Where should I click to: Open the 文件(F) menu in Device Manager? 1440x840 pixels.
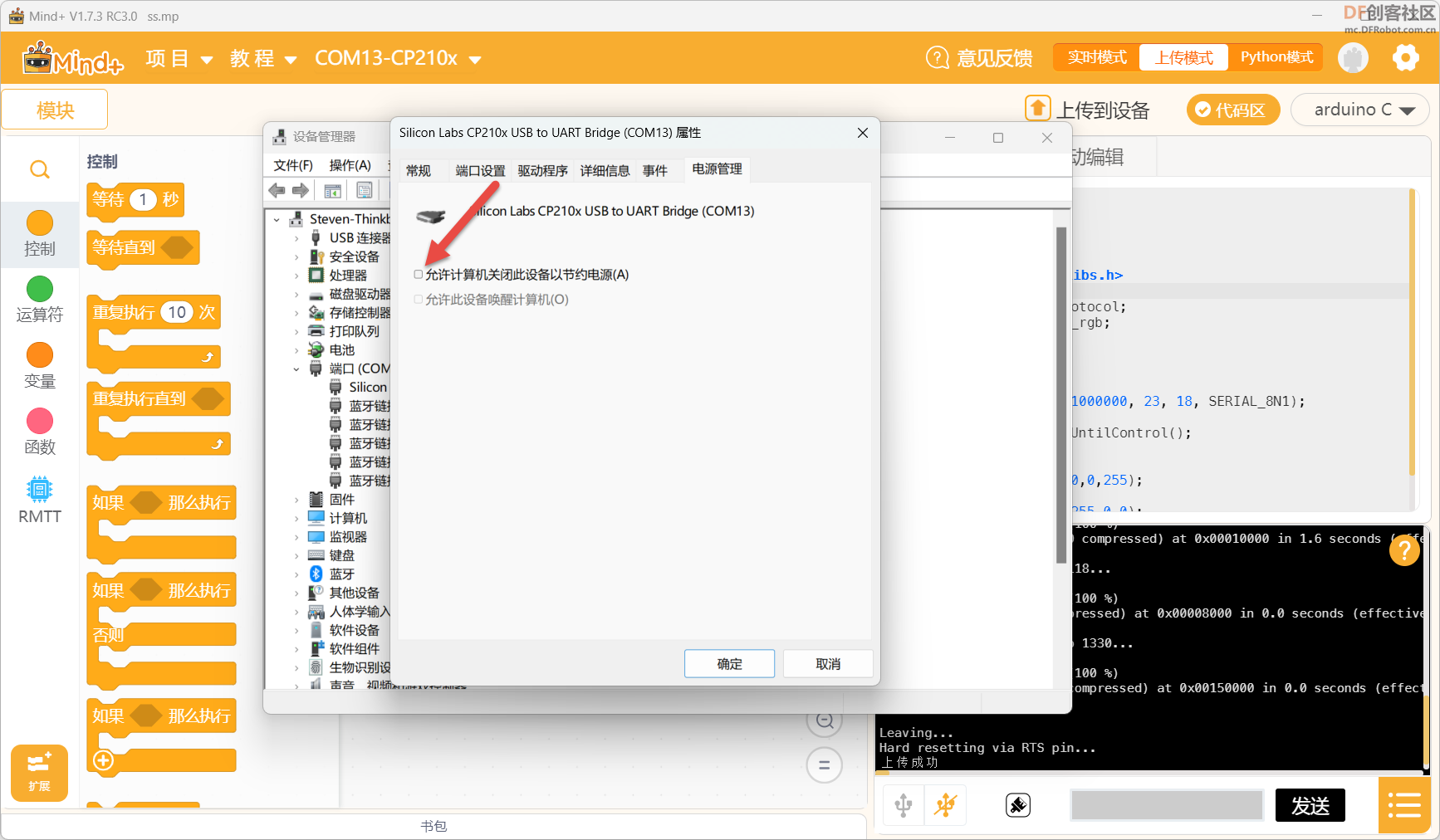[293, 165]
